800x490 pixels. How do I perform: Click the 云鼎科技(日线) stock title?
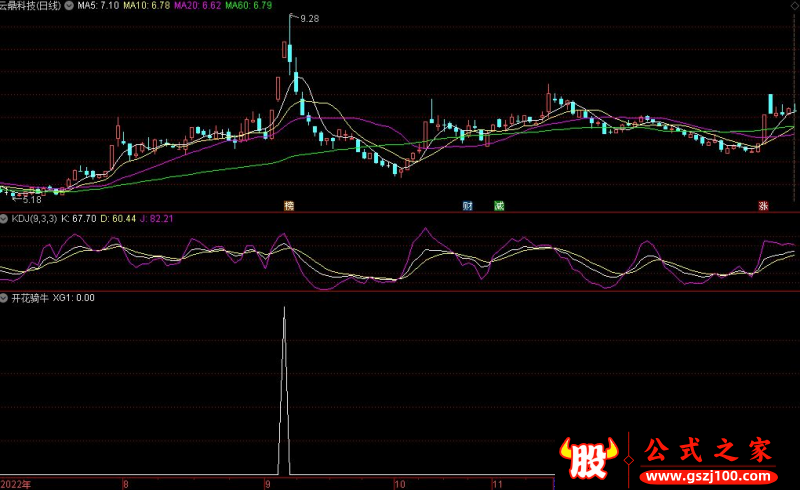(x=32, y=6)
